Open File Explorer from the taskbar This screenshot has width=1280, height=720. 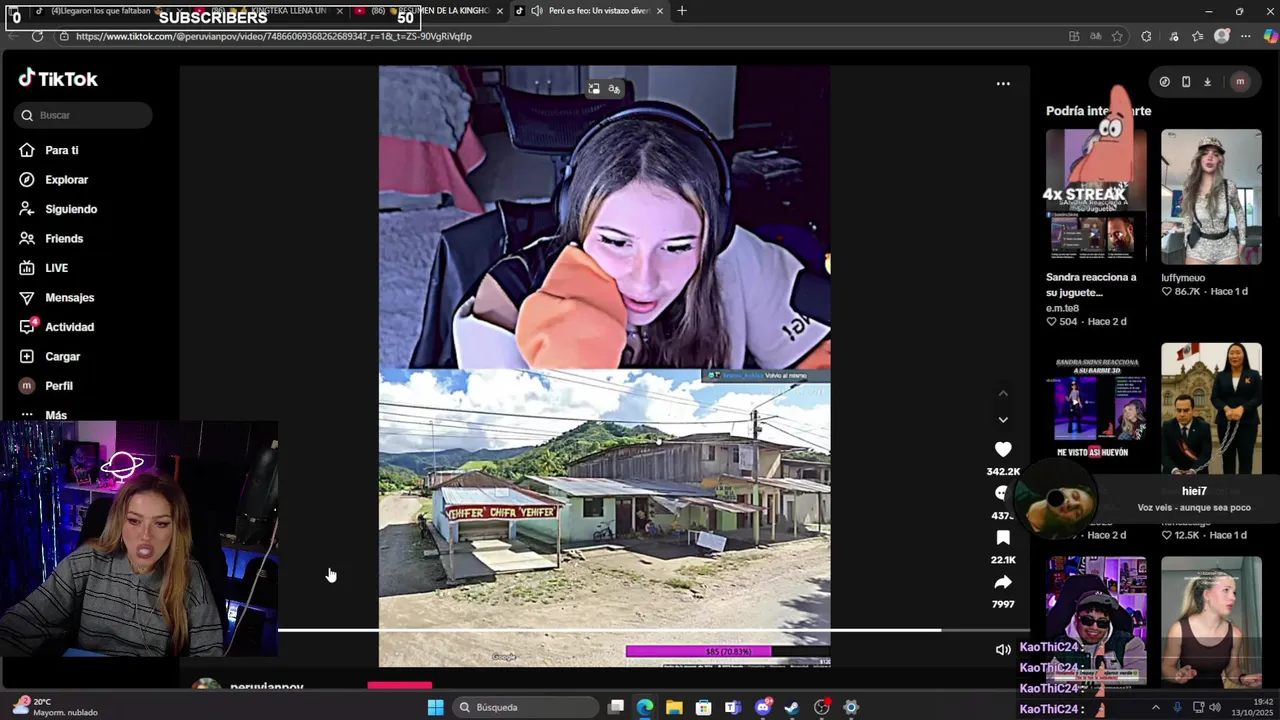(674, 708)
